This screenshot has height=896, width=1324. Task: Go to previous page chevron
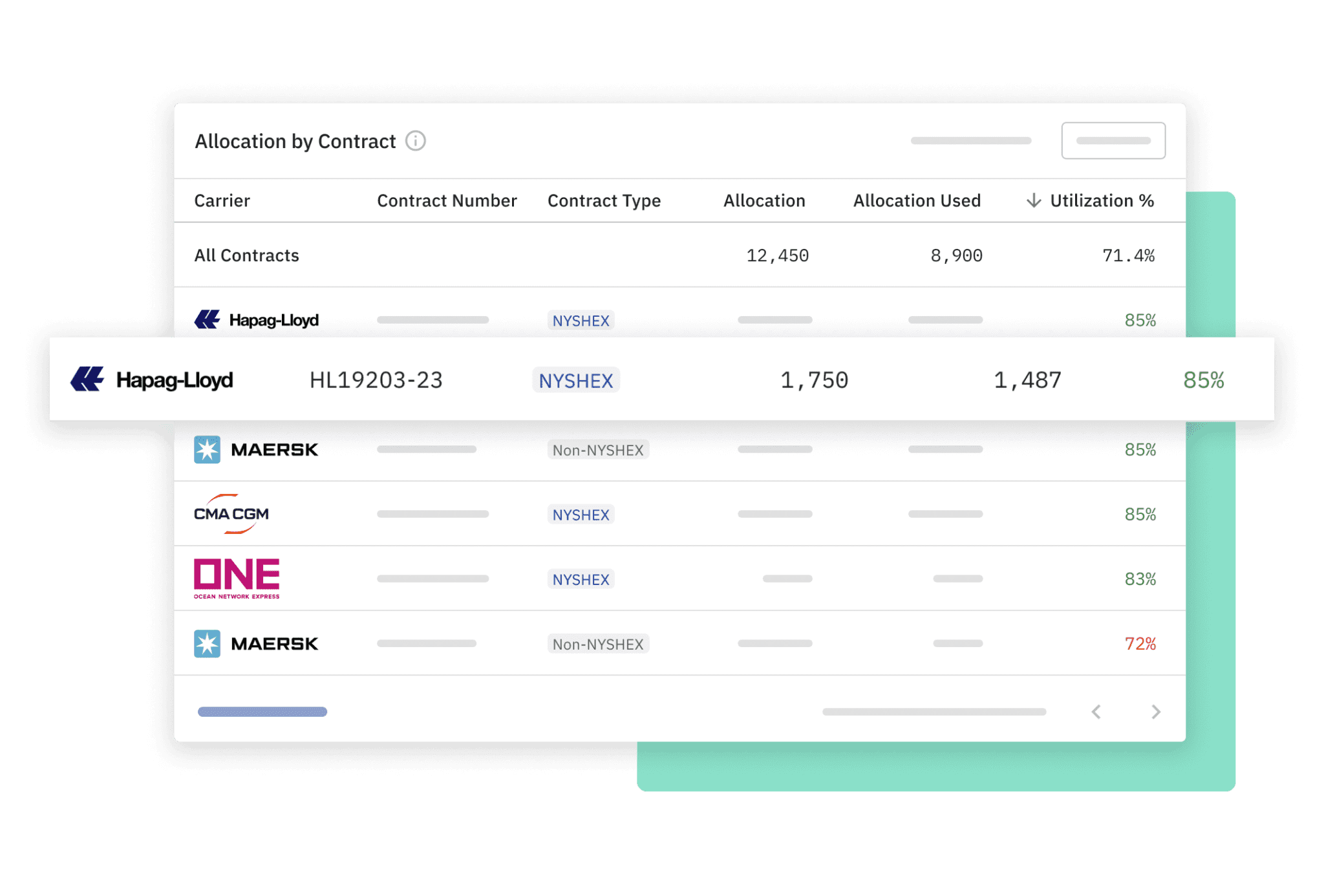[1096, 712]
